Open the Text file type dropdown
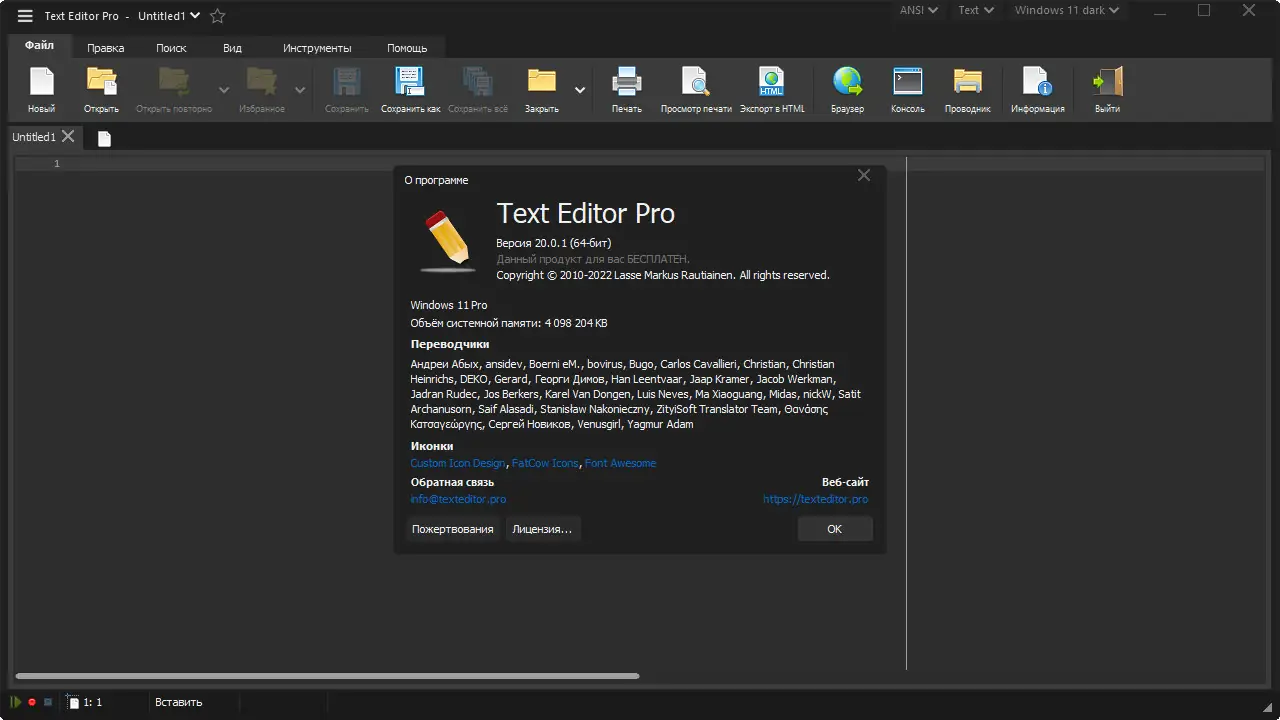 point(975,10)
